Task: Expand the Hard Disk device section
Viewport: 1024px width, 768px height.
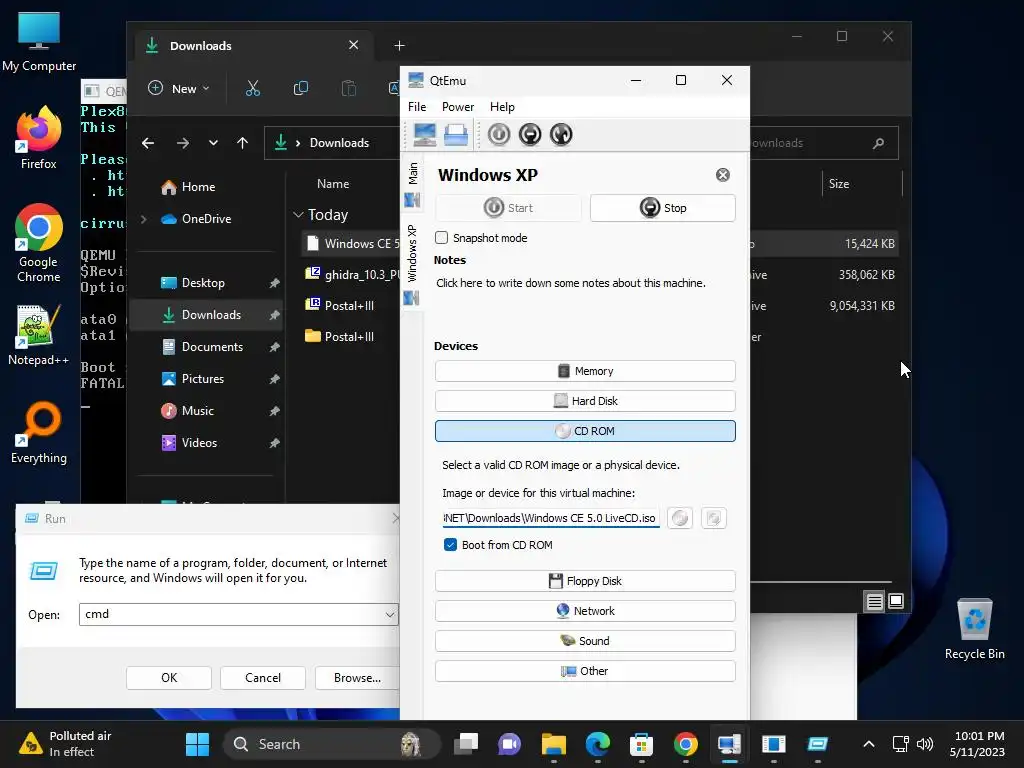Action: click(585, 401)
